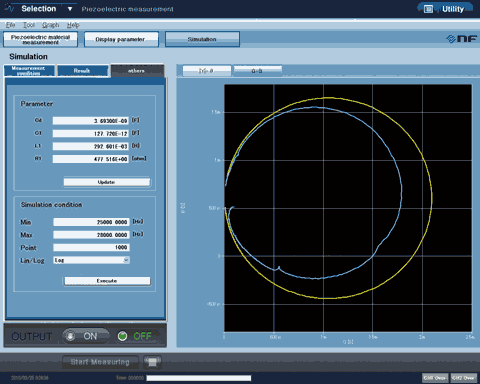The width and height of the screenshot is (480, 384).
Task: Click the NF logo
Action: coord(461,39)
